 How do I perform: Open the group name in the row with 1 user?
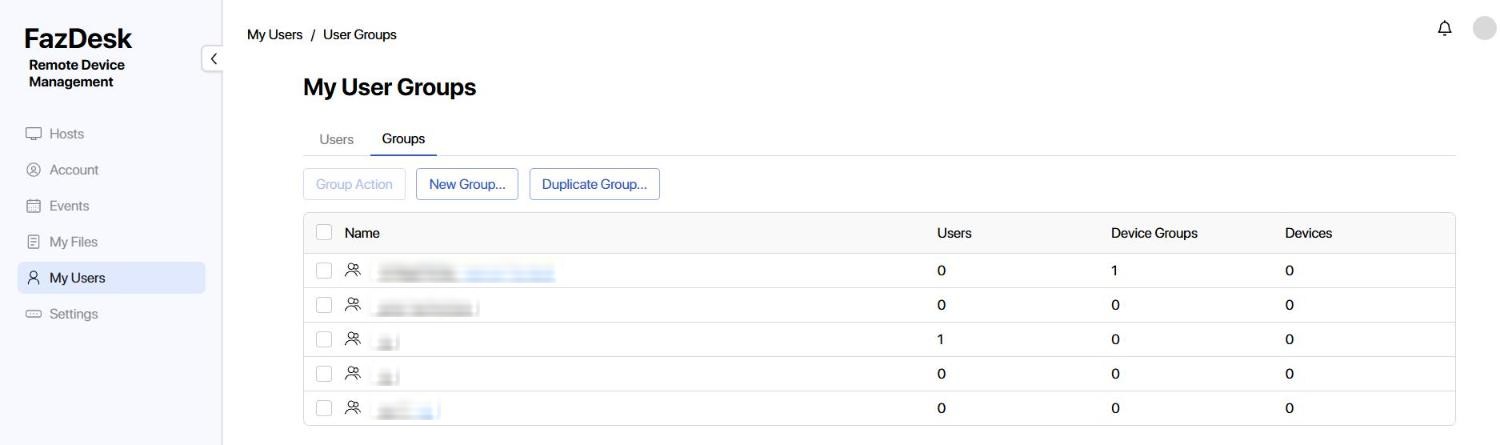pos(387,340)
